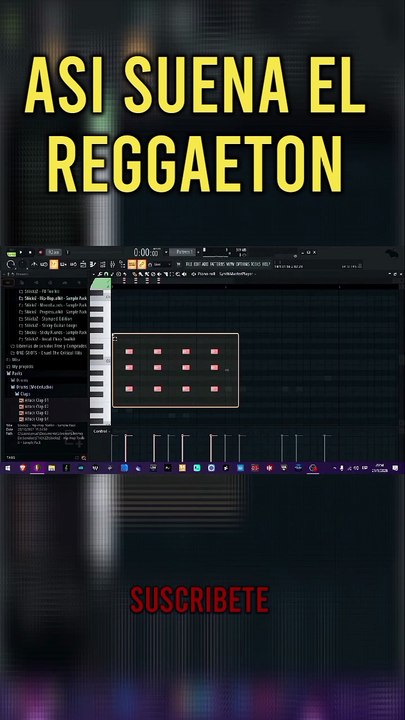Viewport: 405px width, 720px height.
Task: Open the PATTERNS menu
Action: (217, 264)
